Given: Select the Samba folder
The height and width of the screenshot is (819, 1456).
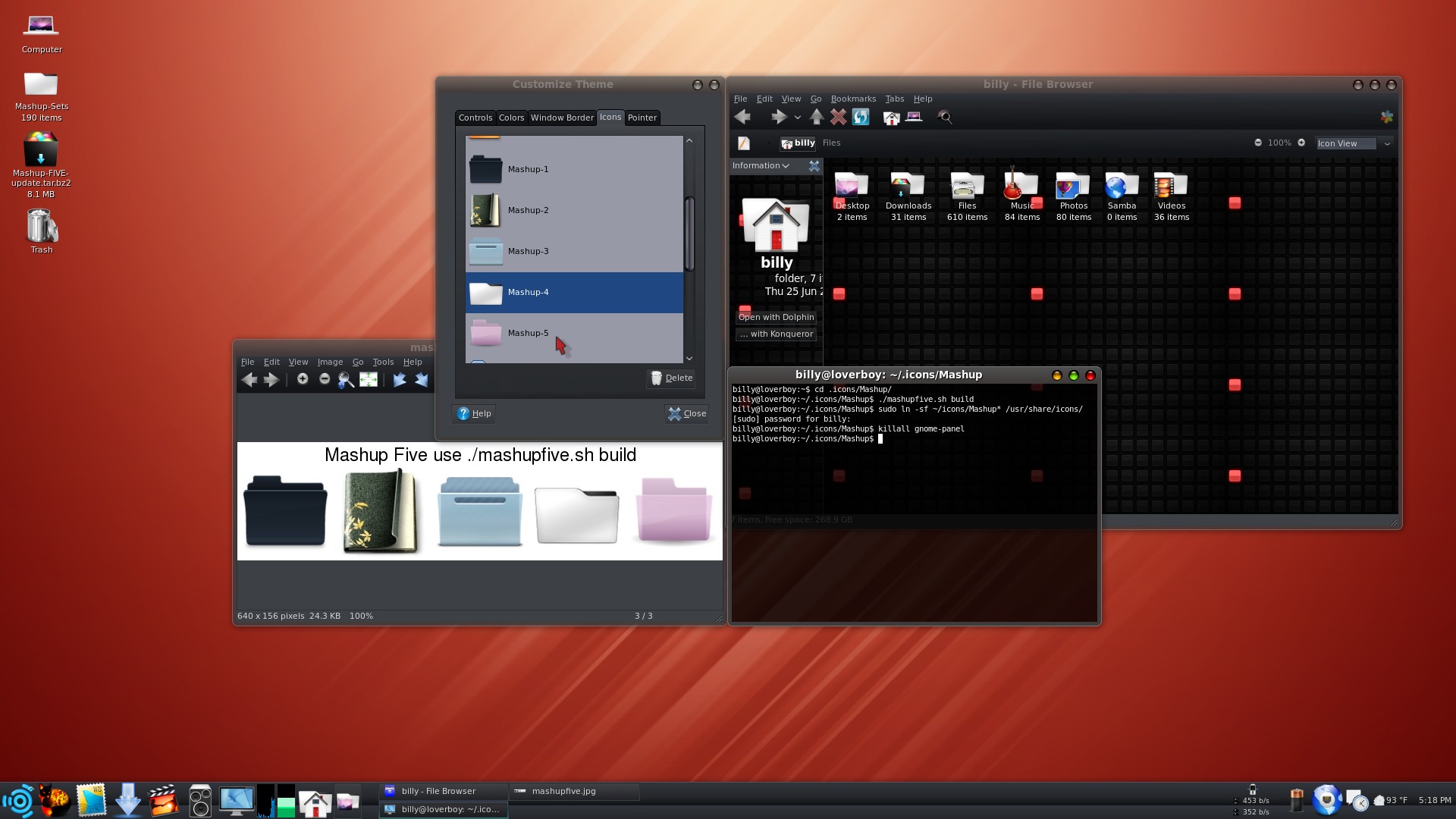Looking at the screenshot, I should tap(1122, 197).
